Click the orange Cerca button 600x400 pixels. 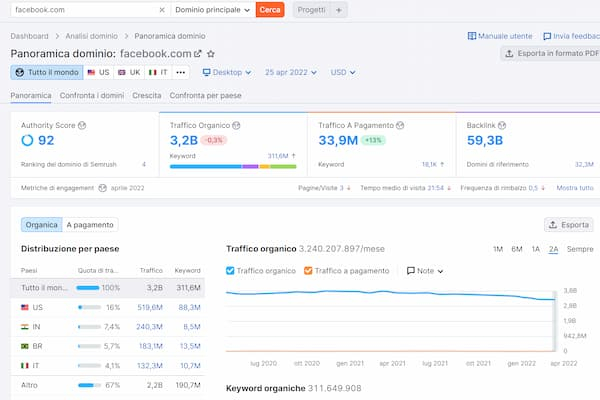pos(270,10)
